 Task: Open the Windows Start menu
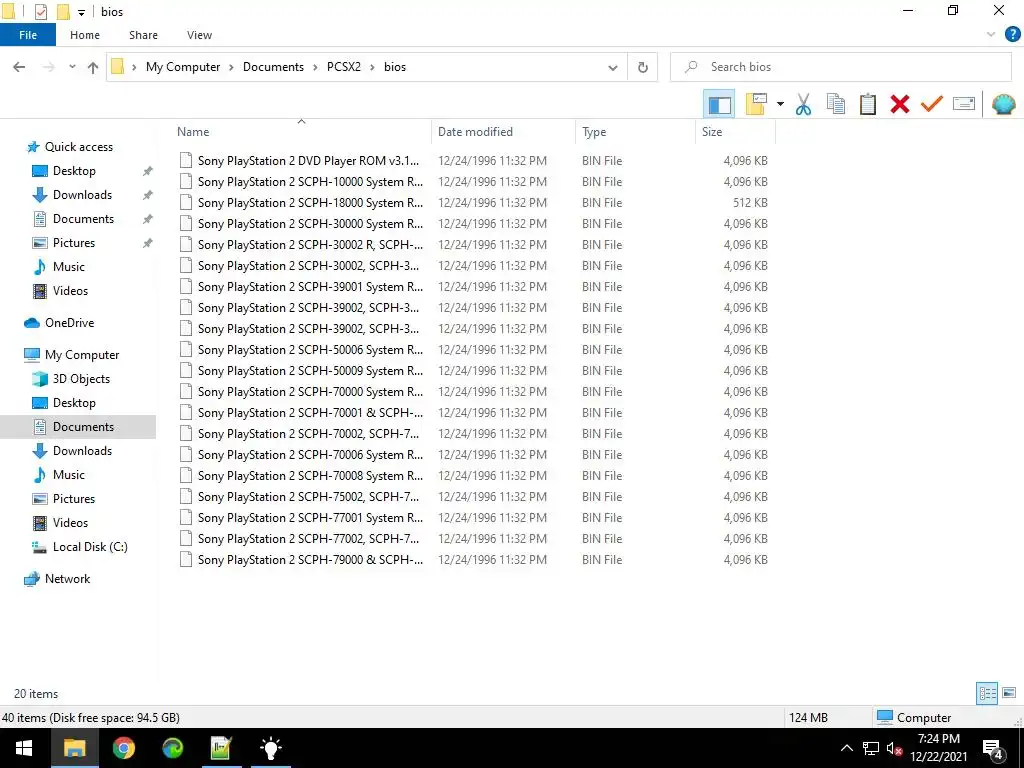(x=24, y=748)
